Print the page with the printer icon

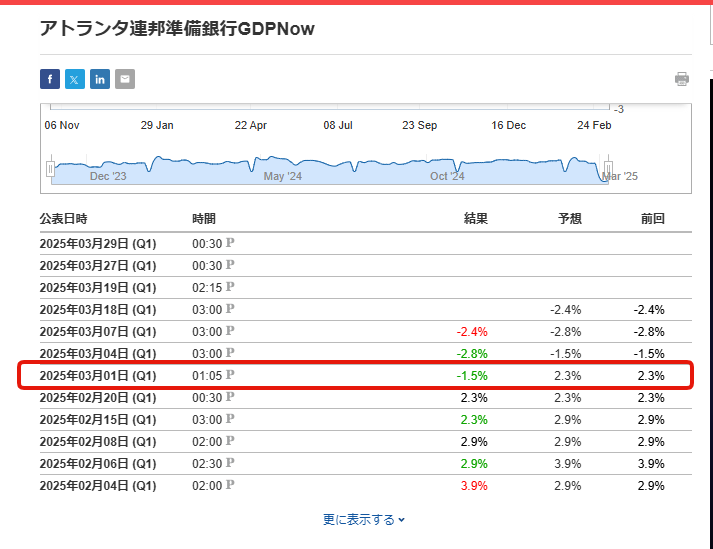pos(682,79)
